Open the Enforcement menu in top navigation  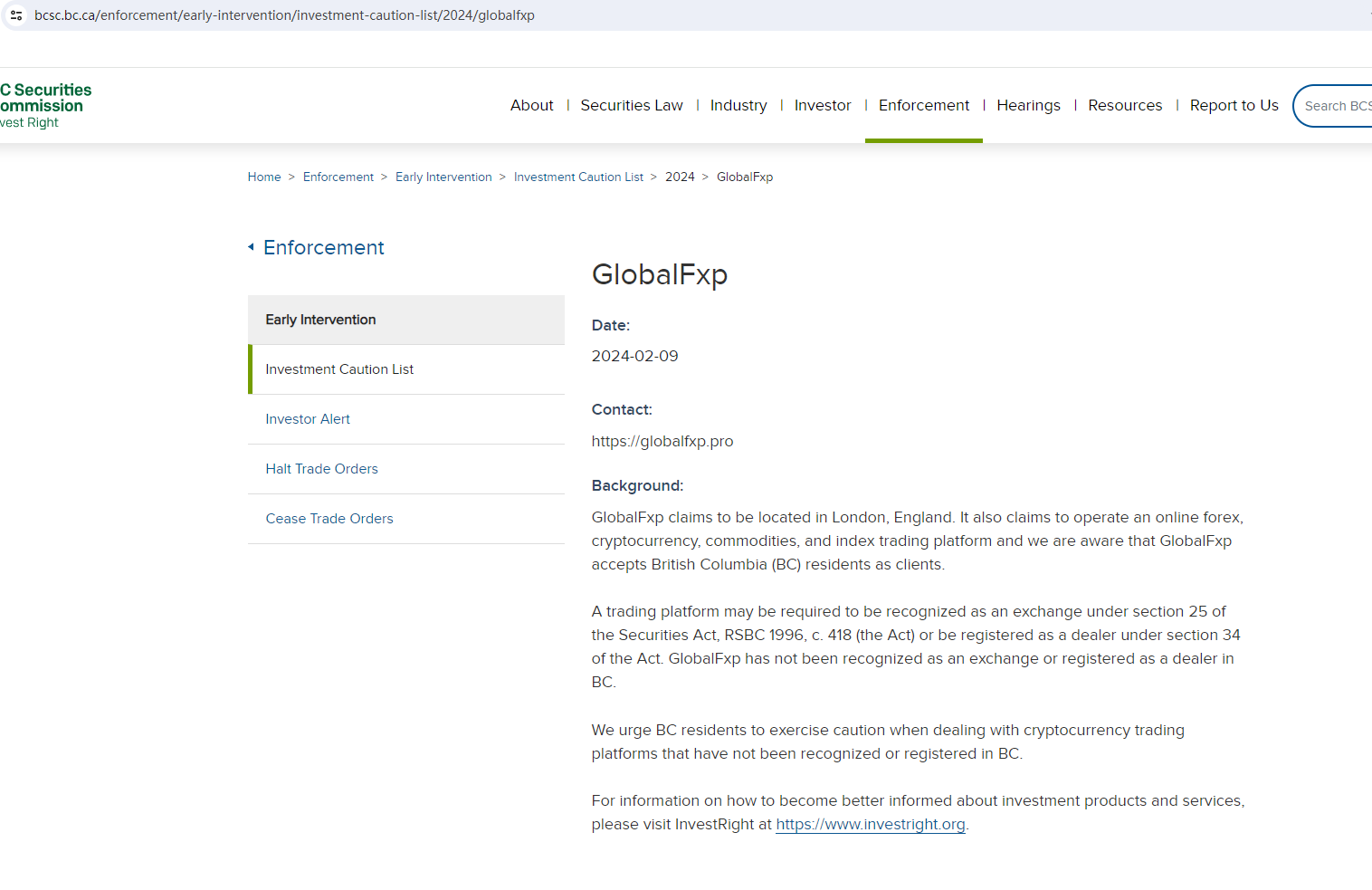pos(924,105)
